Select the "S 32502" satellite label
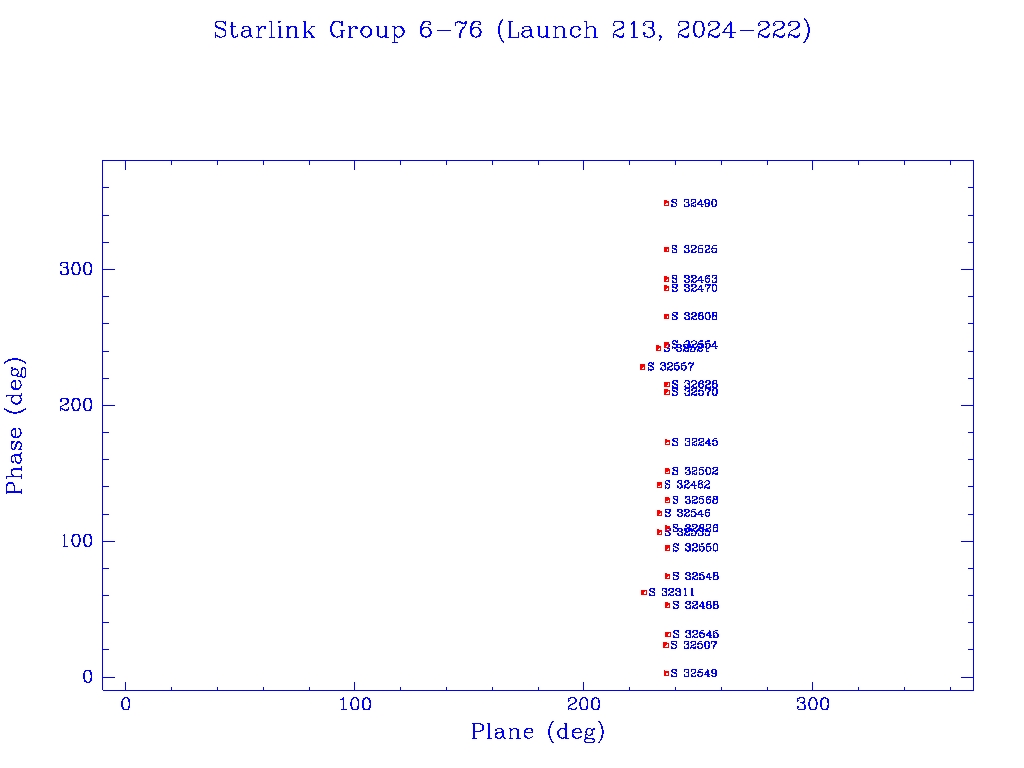Screen dimensions: 1024x768 click(695, 472)
